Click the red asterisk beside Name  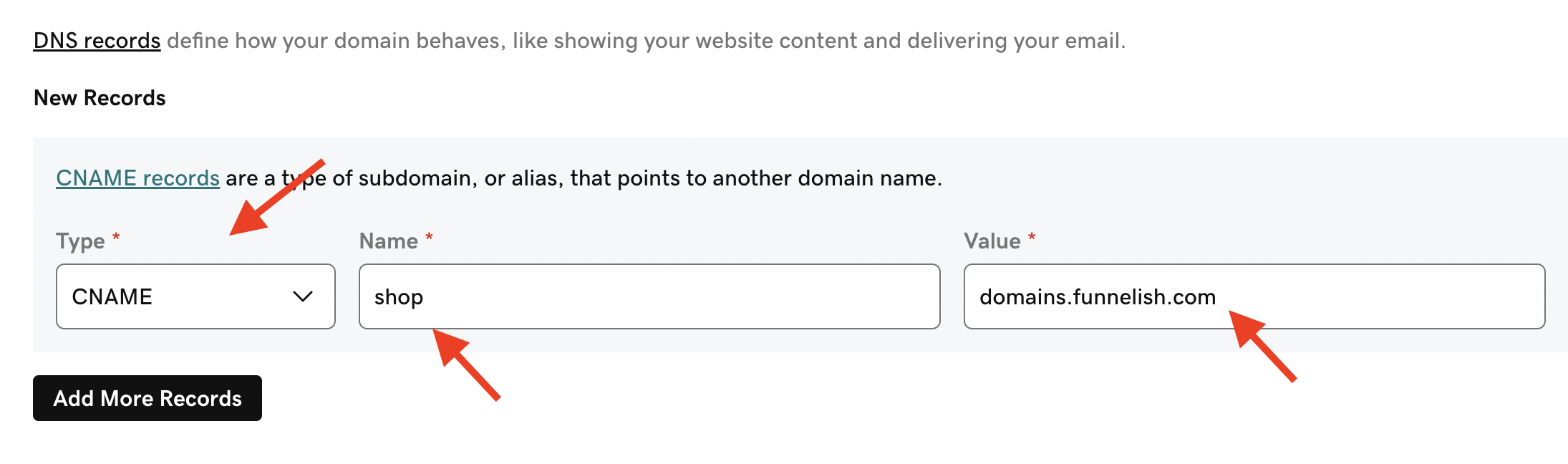(429, 237)
